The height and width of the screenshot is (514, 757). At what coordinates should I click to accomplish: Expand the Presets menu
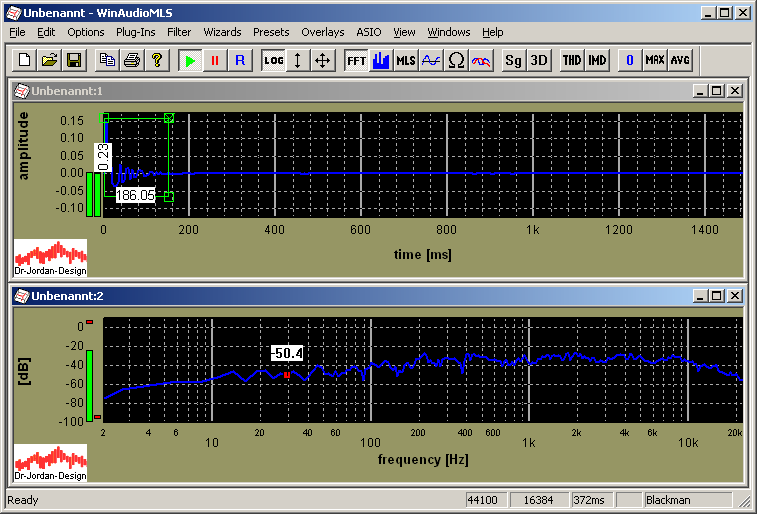(x=271, y=32)
